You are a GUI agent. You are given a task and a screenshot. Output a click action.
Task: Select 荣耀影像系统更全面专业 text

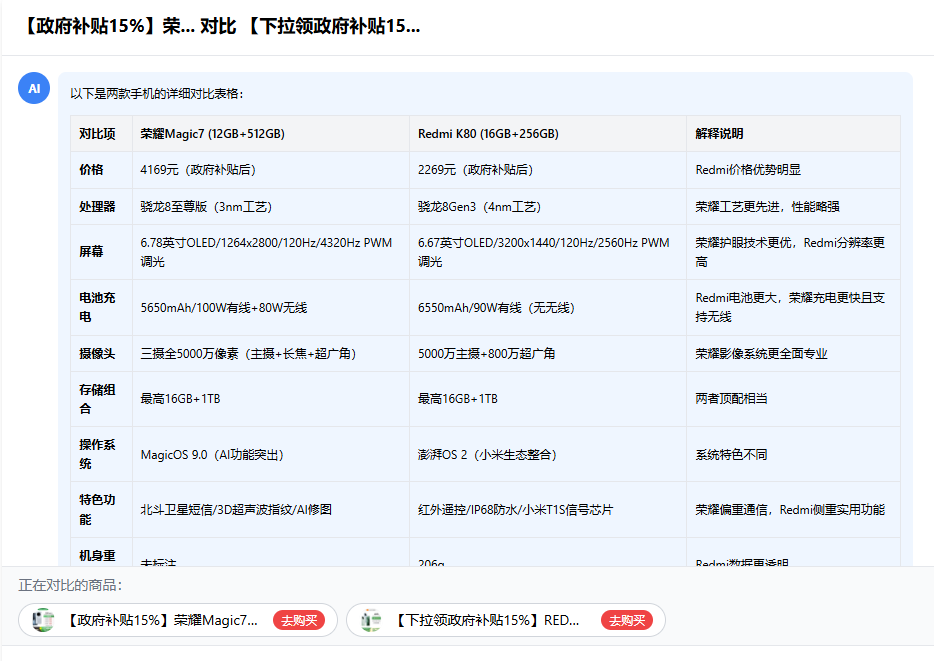761,354
